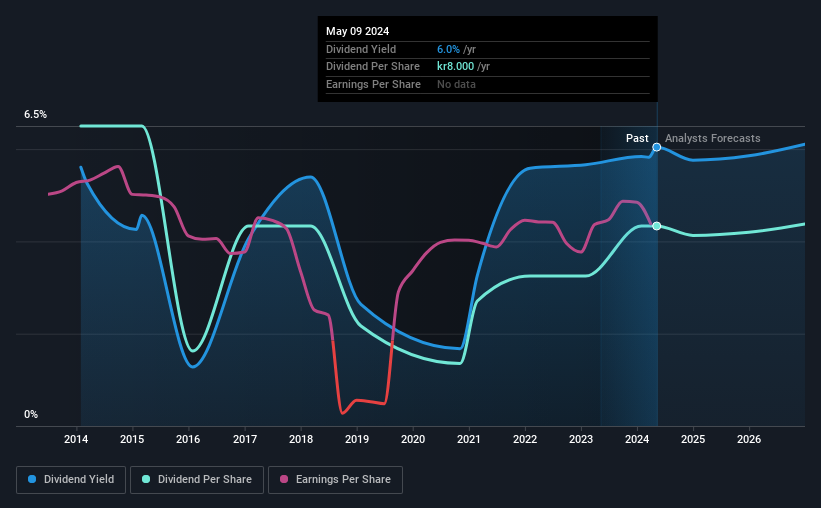Toggle the Earnings Per Share legend button
The height and width of the screenshot is (508, 821).
335,480
